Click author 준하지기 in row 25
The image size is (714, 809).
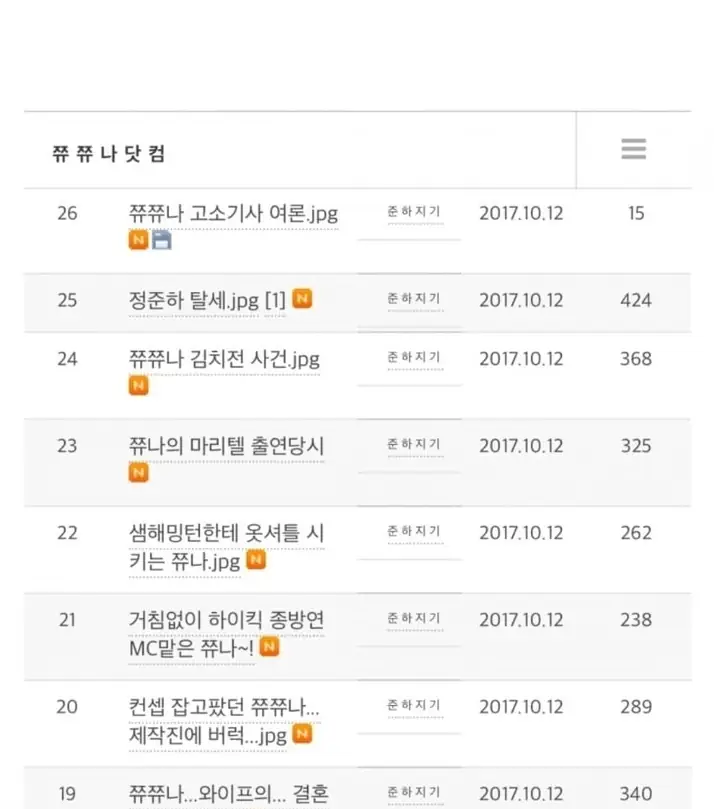pyautogui.click(x=414, y=299)
